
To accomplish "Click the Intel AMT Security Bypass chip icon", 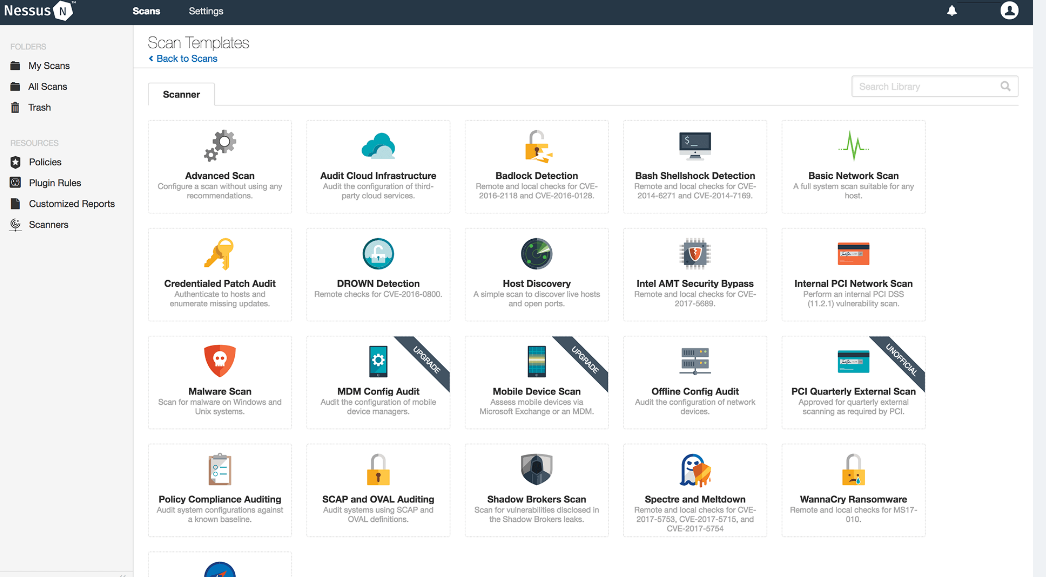I will (695, 253).
